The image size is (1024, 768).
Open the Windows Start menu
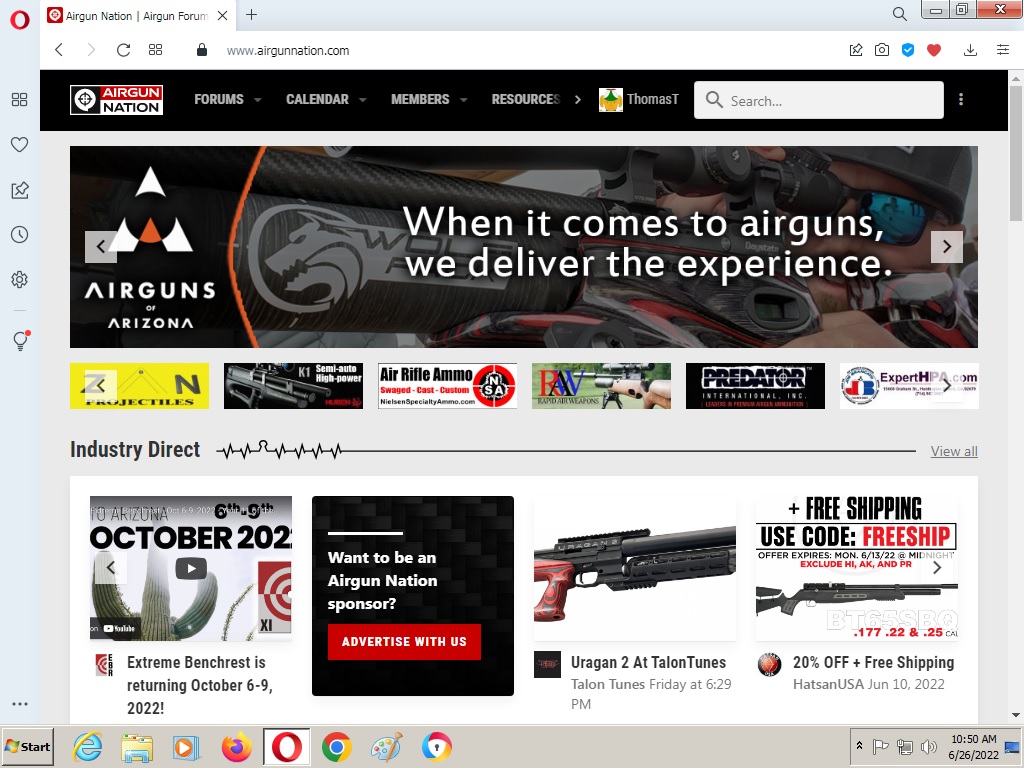pos(27,746)
